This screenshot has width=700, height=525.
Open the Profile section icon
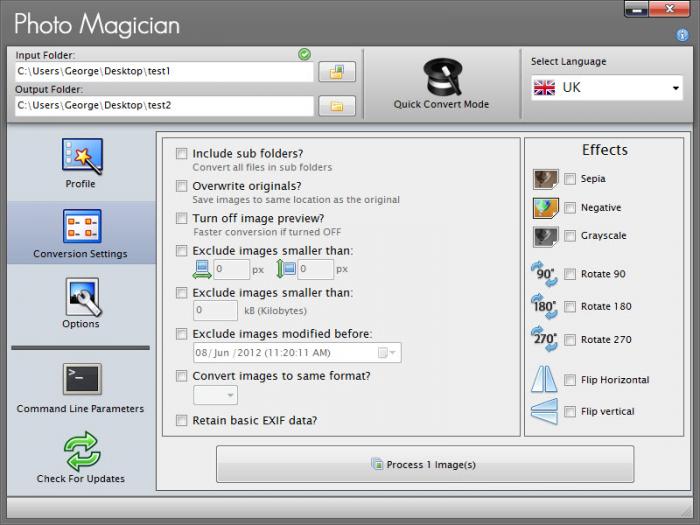81,156
